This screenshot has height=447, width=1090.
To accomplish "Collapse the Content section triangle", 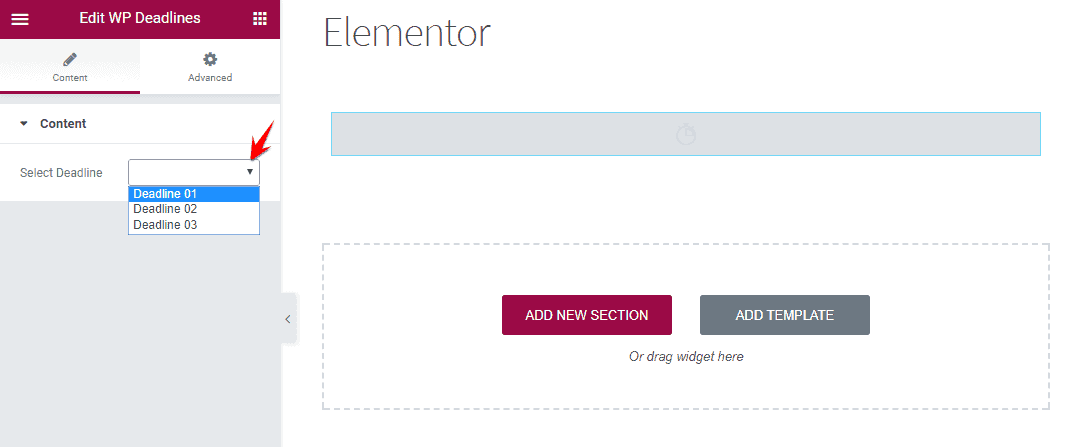I will tap(23, 124).
